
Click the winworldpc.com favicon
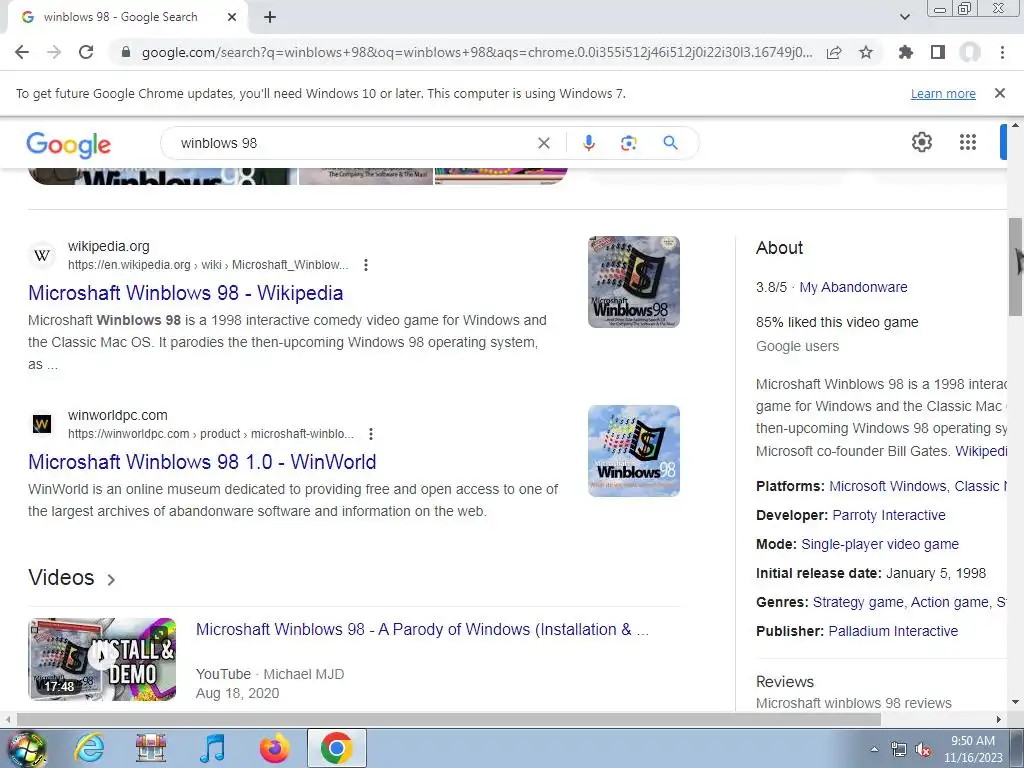(x=42, y=424)
